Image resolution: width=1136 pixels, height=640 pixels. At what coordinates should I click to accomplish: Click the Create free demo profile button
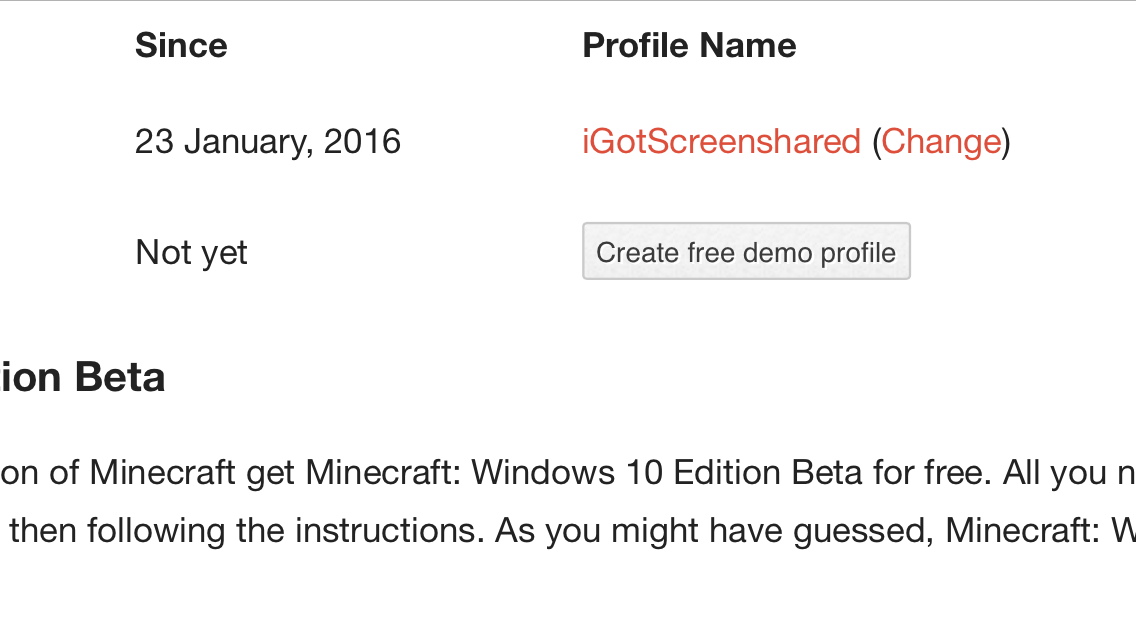746,251
